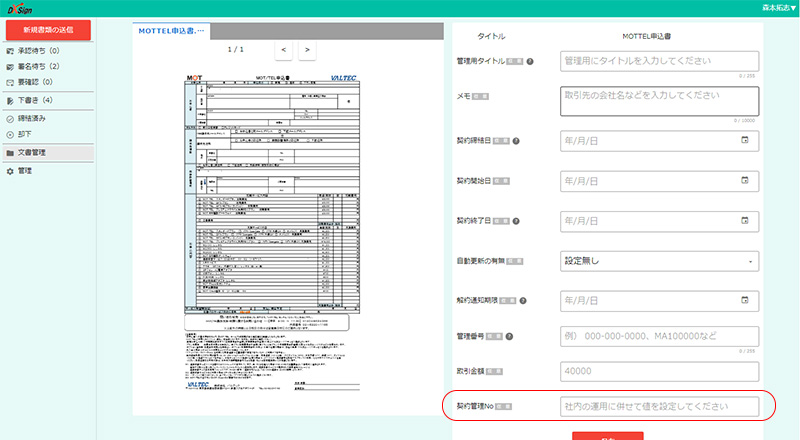Open help icon next to 契約終了日
800x440 pixels.
(x=516, y=221)
